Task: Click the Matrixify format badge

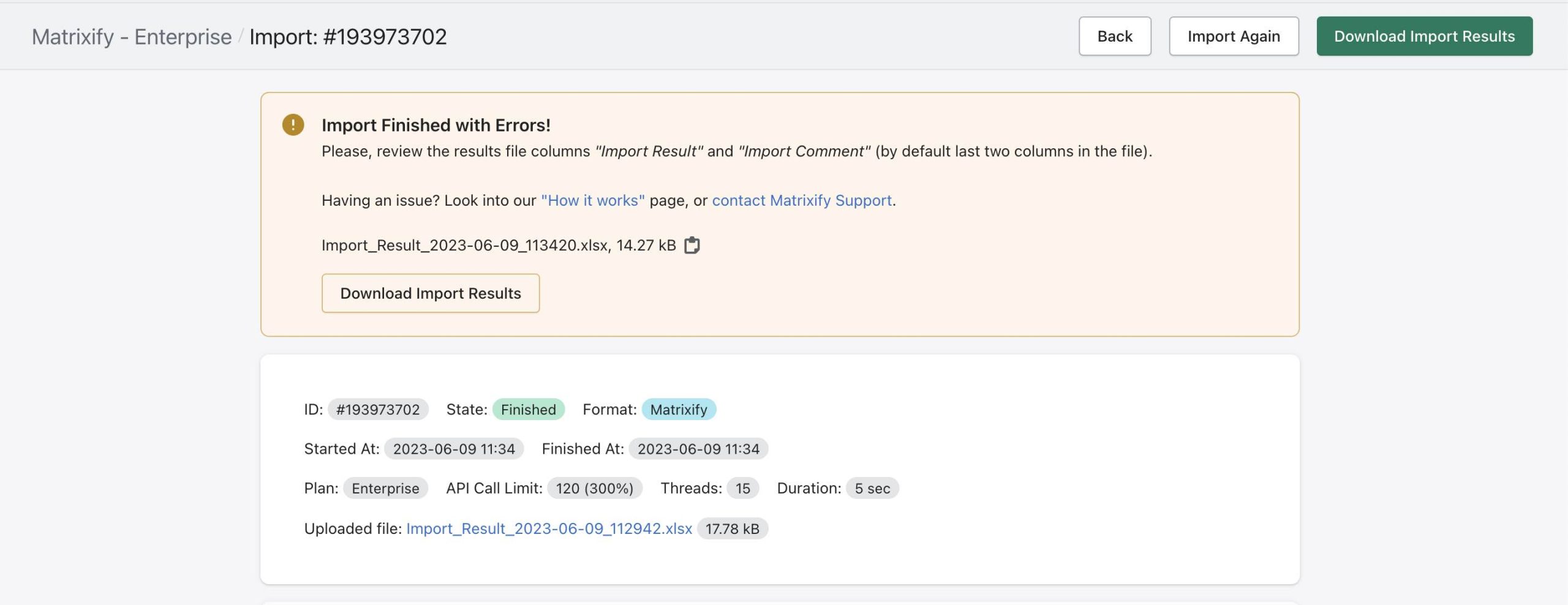Action: click(678, 410)
